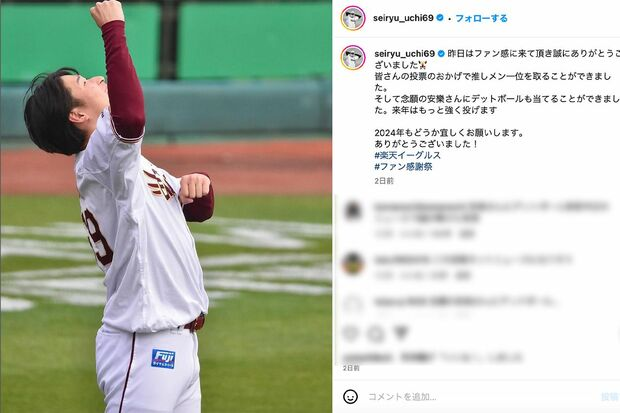This screenshot has height=413, width=620.
Task: Click first commenter's blurred avatar
Action: [x=353, y=210]
